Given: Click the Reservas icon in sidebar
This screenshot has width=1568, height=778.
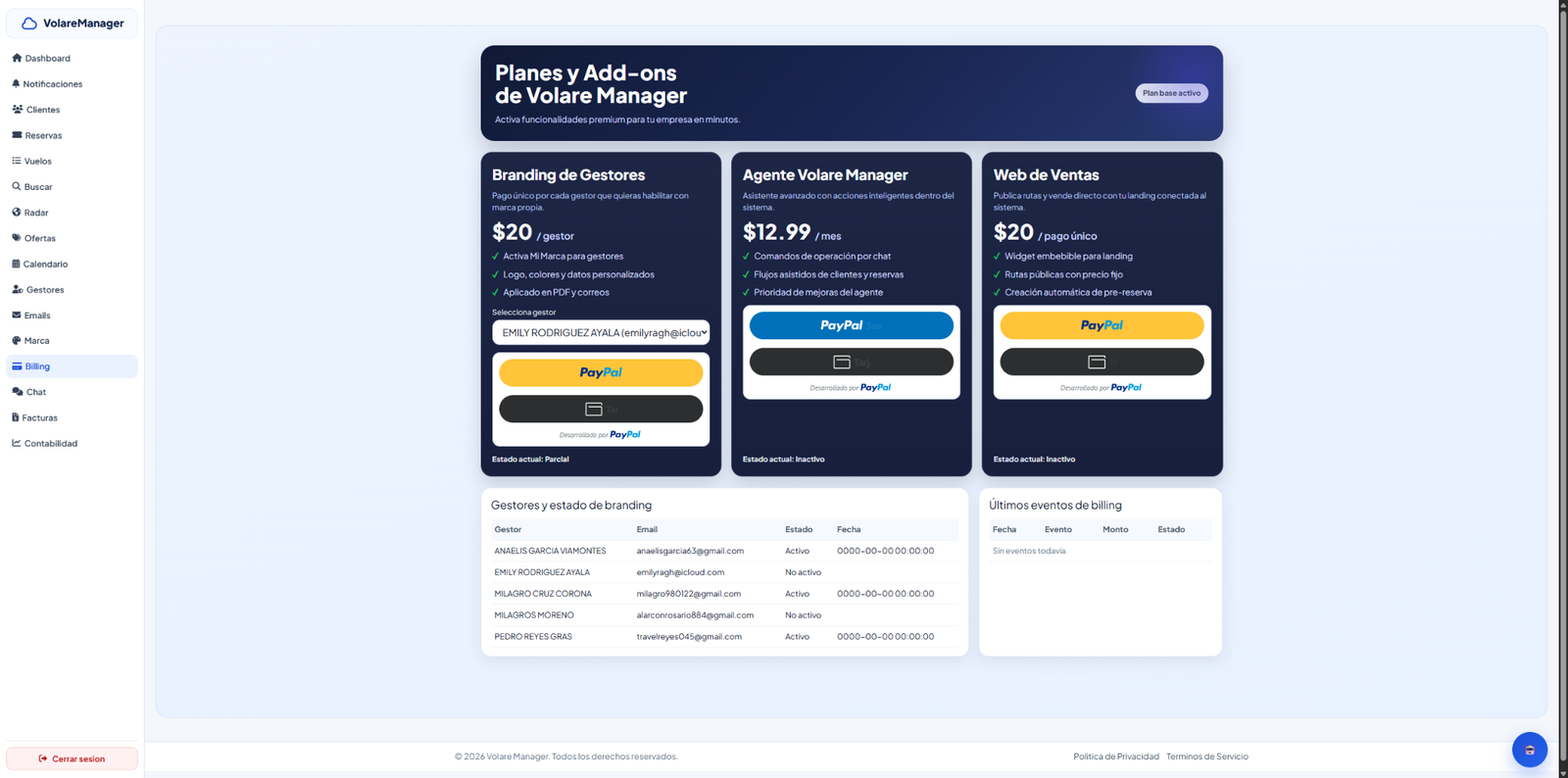Looking at the screenshot, I should pos(17,134).
